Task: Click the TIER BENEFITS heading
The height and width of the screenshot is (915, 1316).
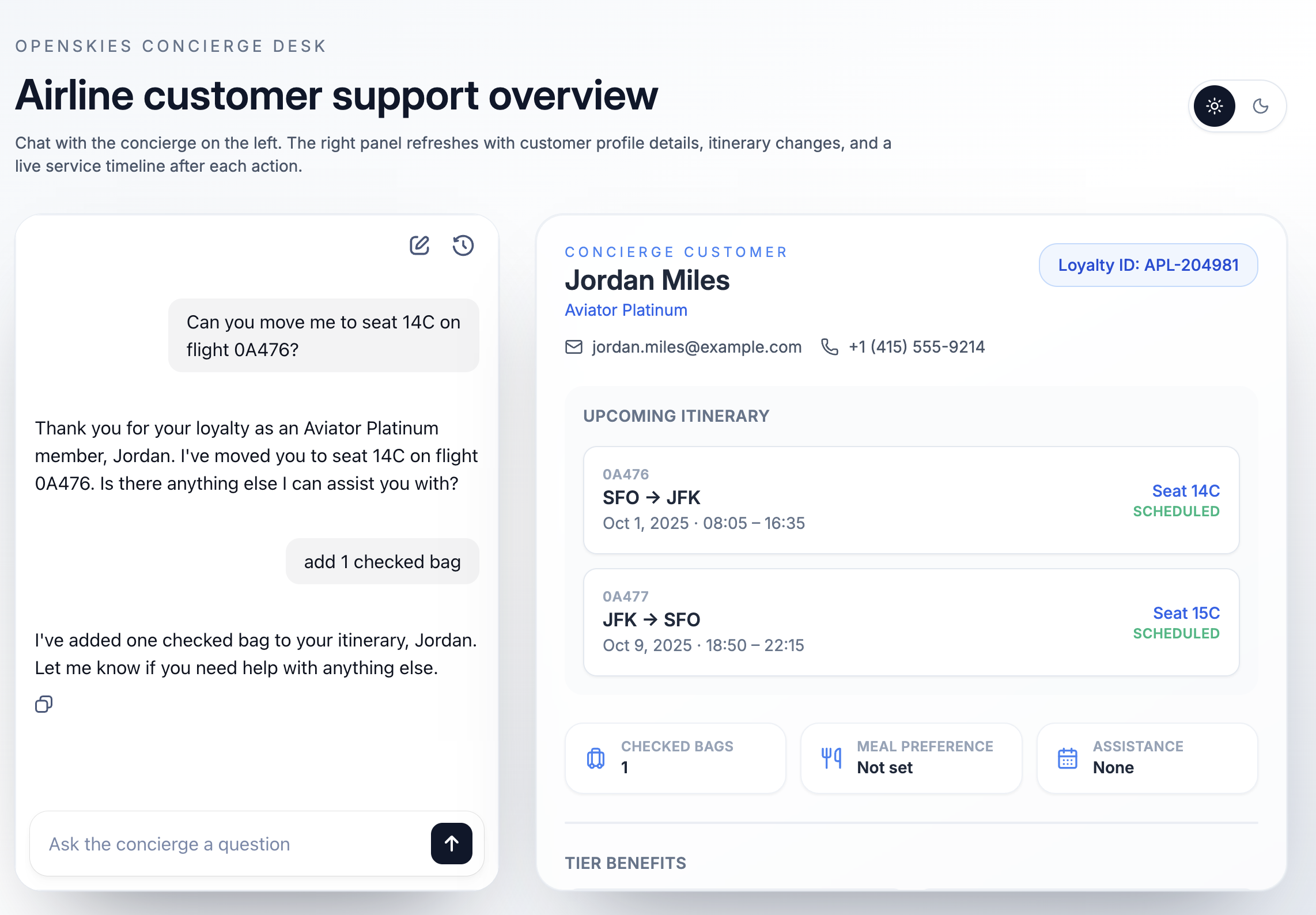Action: (x=626, y=863)
